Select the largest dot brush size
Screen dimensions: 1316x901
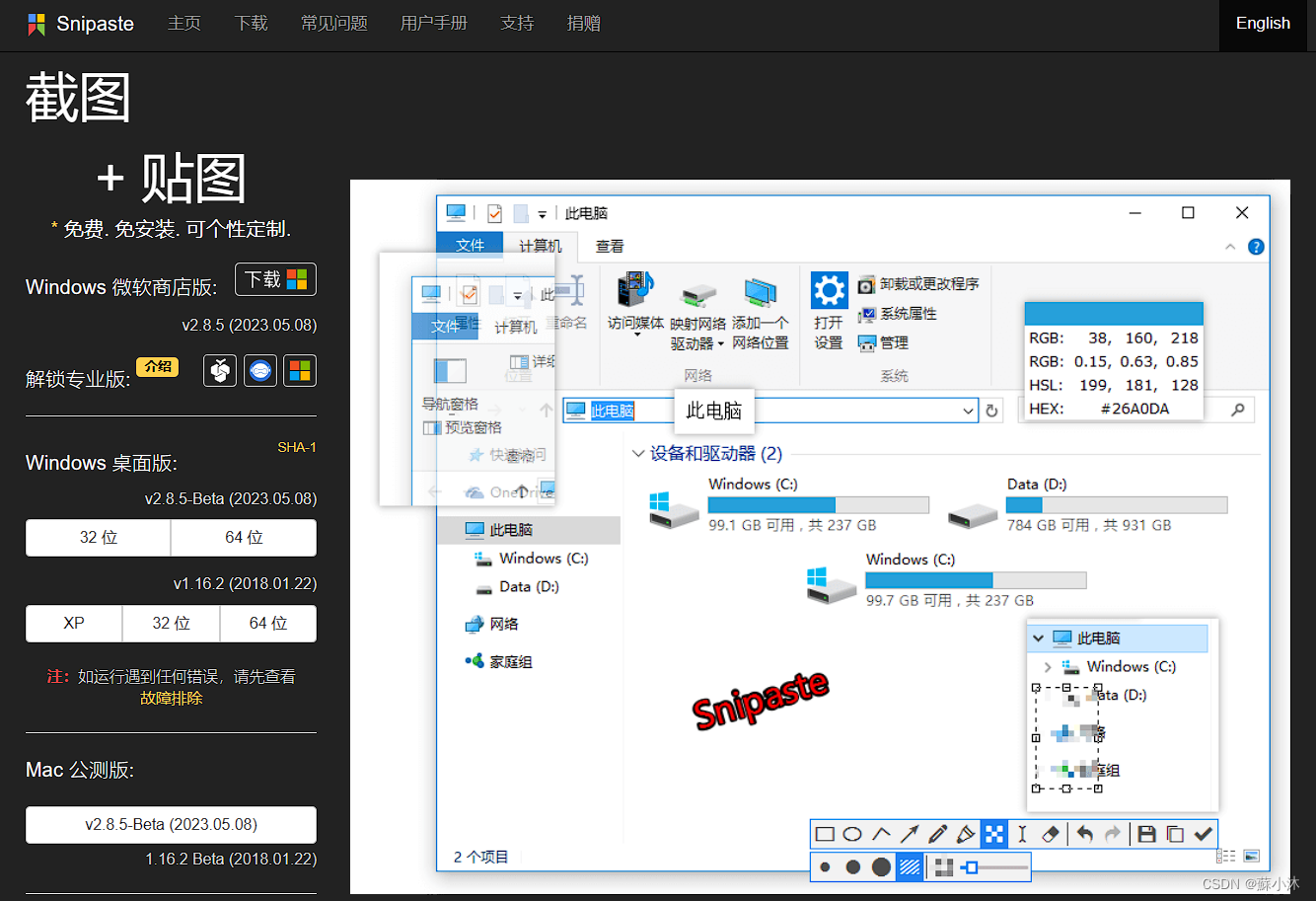click(881, 867)
